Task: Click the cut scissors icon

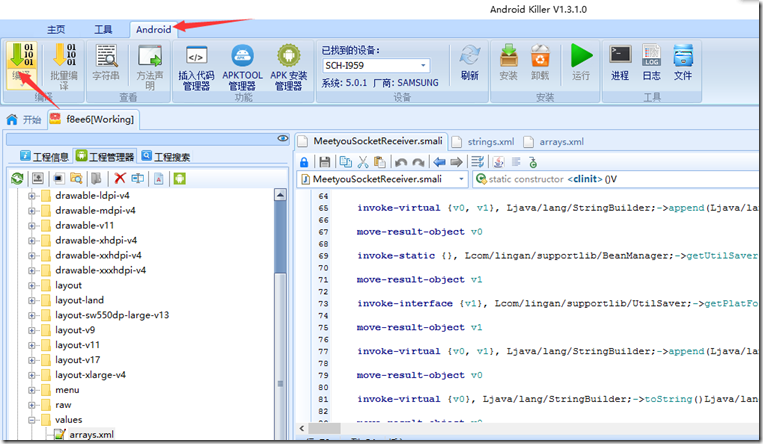Action: 363,162
